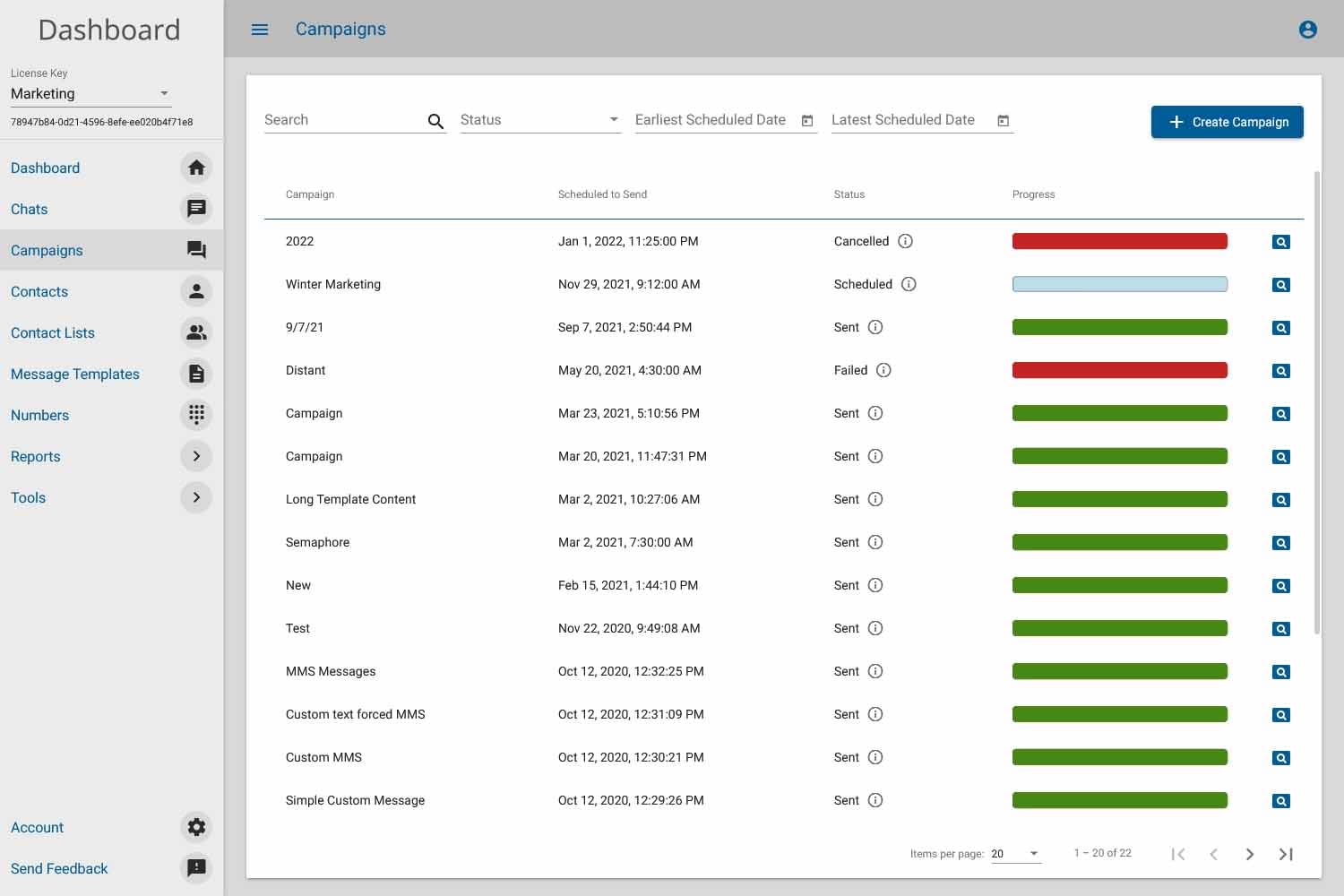The width and height of the screenshot is (1344, 896).
Task: Click the Create Campaign button
Action: (x=1227, y=122)
